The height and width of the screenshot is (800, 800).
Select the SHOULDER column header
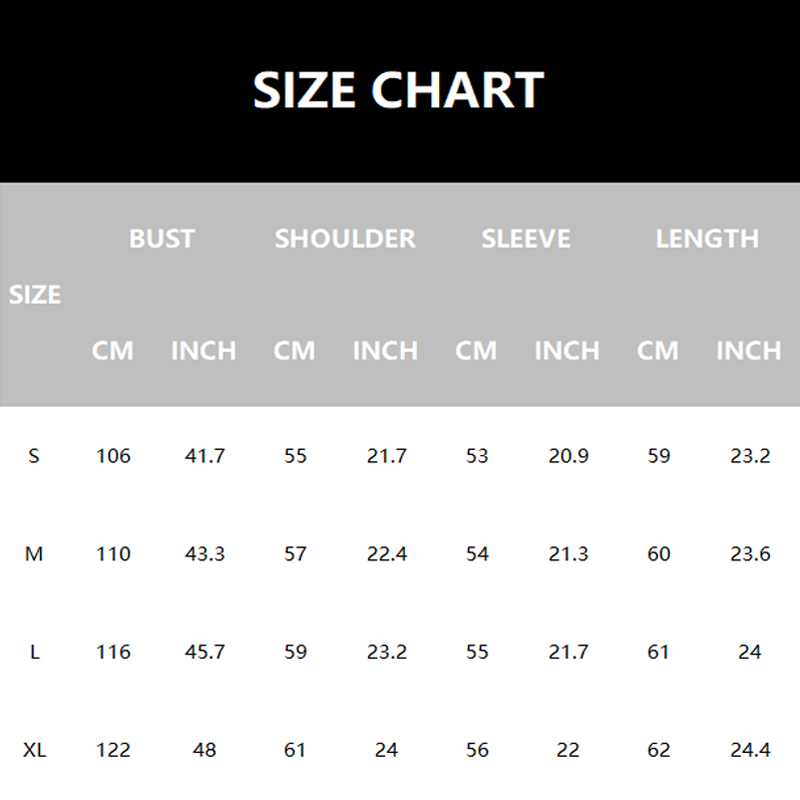pos(345,239)
